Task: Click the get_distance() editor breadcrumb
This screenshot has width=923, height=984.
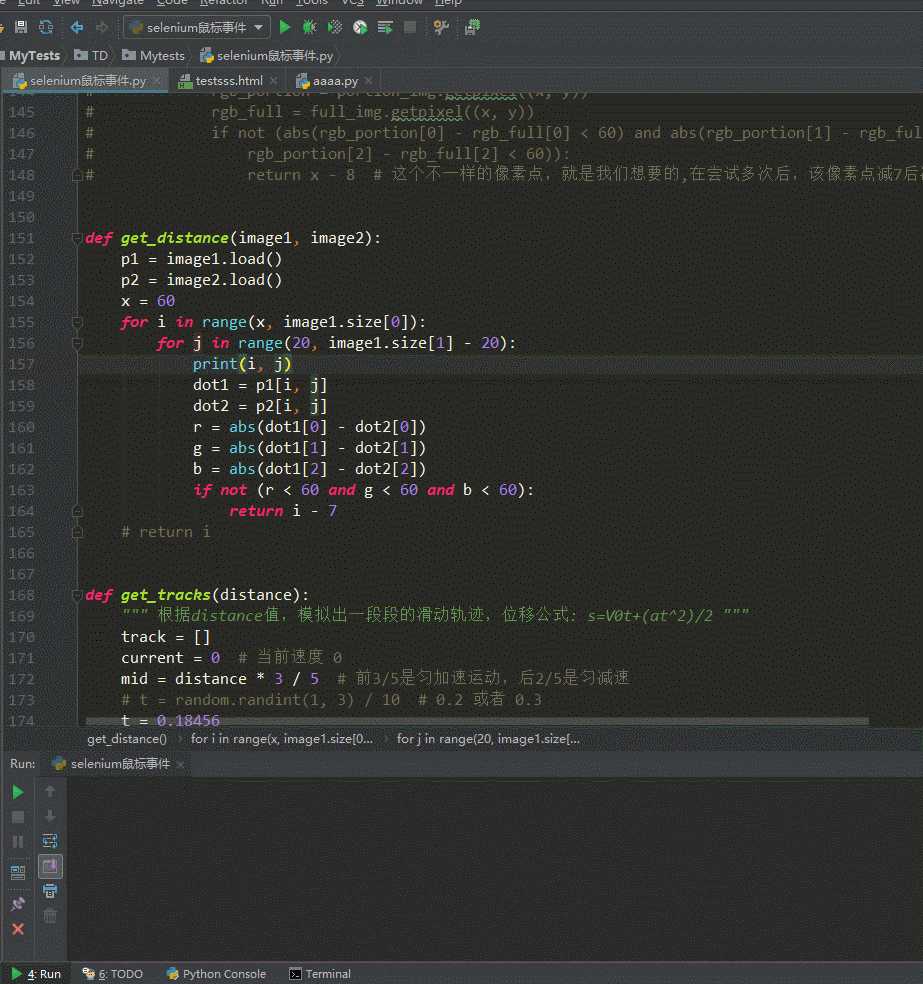Action: click(127, 739)
